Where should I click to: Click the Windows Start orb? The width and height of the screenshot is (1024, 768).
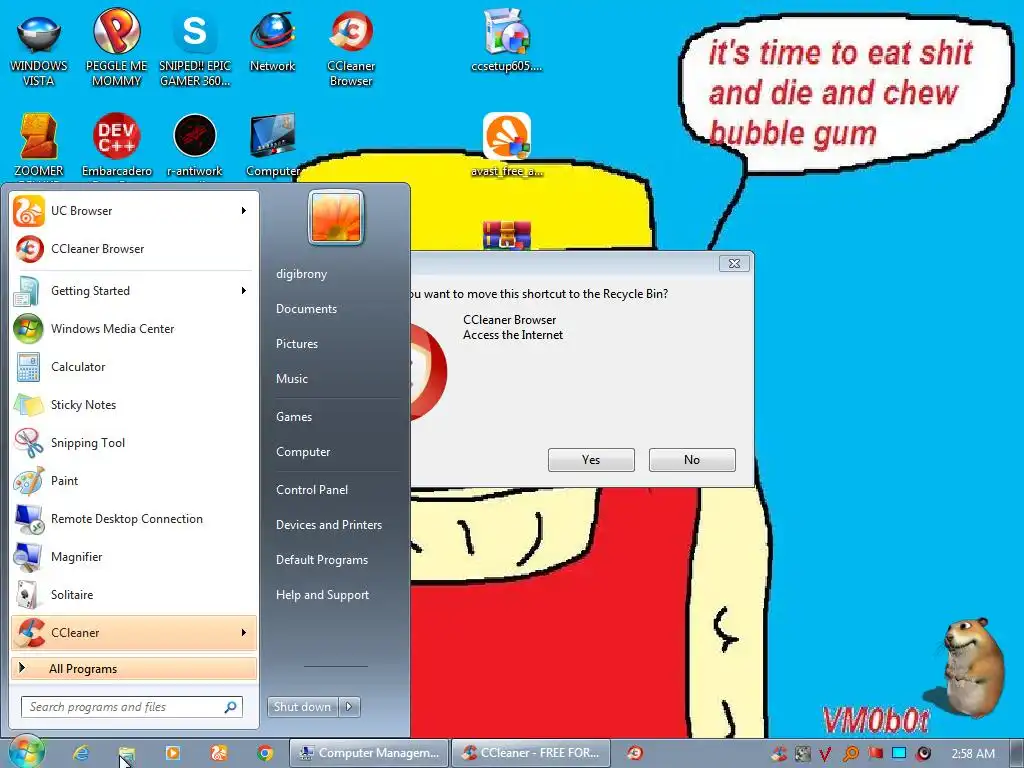[x=26, y=752]
